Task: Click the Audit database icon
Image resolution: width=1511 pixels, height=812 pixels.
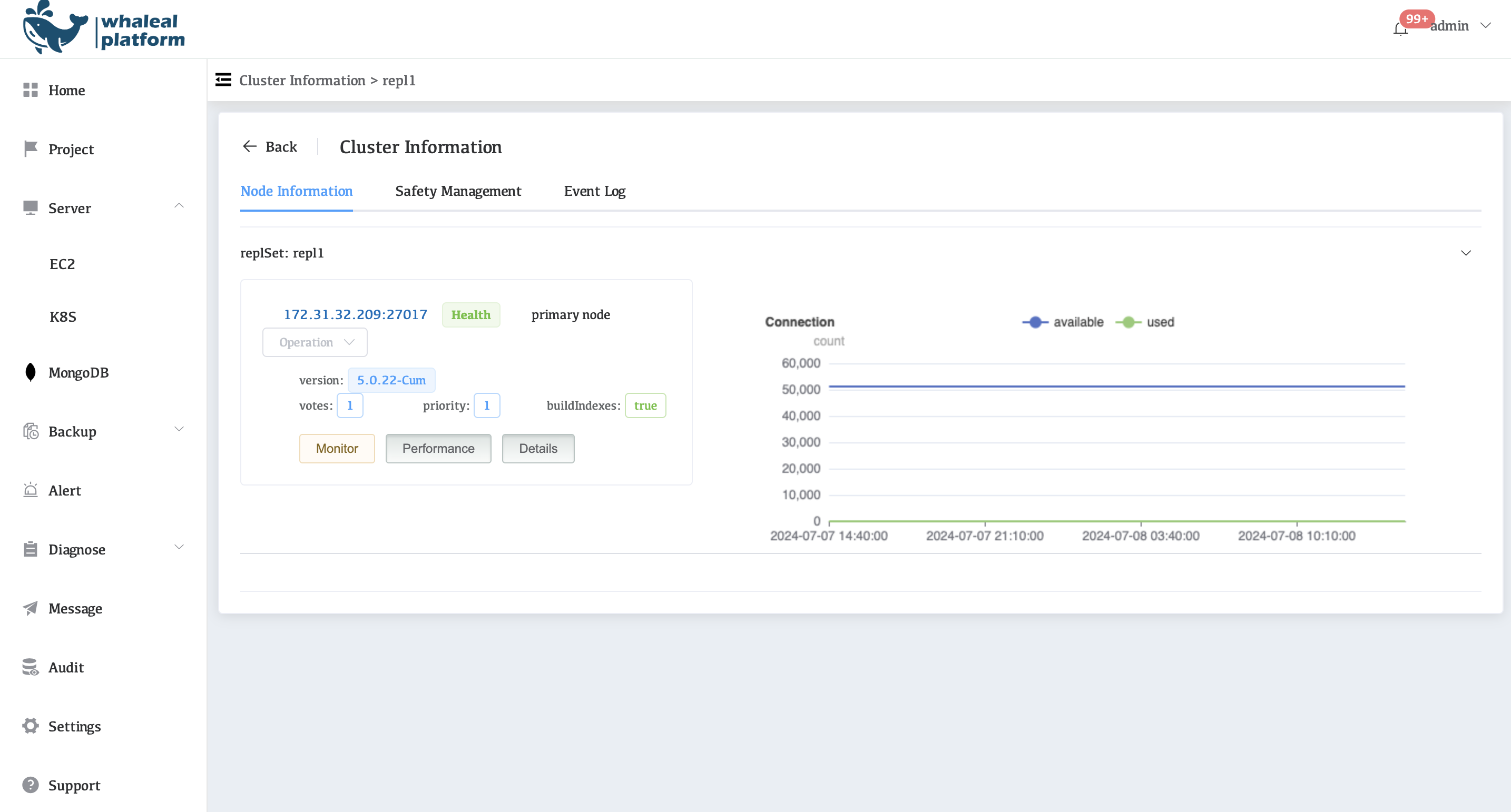Action: pyautogui.click(x=30, y=667)
